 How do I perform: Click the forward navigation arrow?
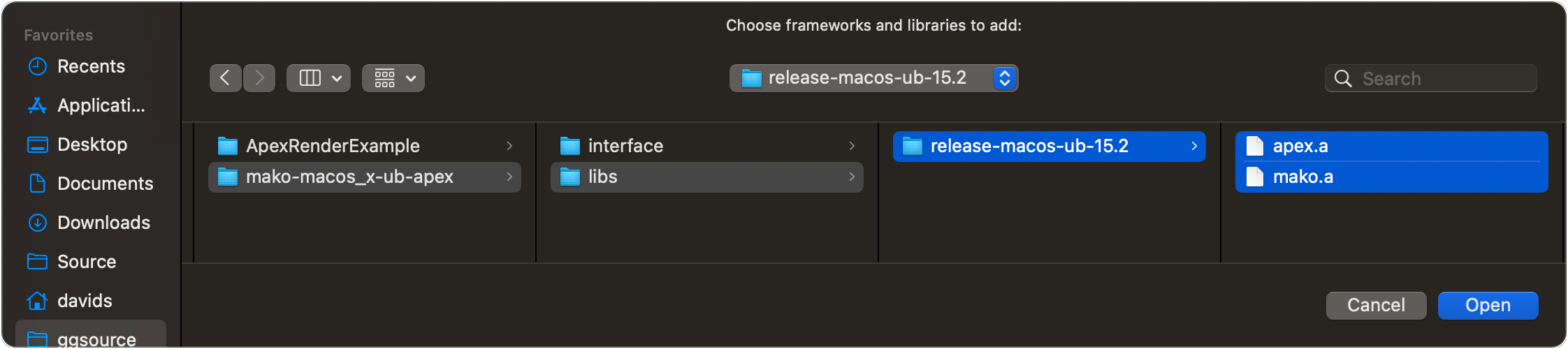[259, 77]
